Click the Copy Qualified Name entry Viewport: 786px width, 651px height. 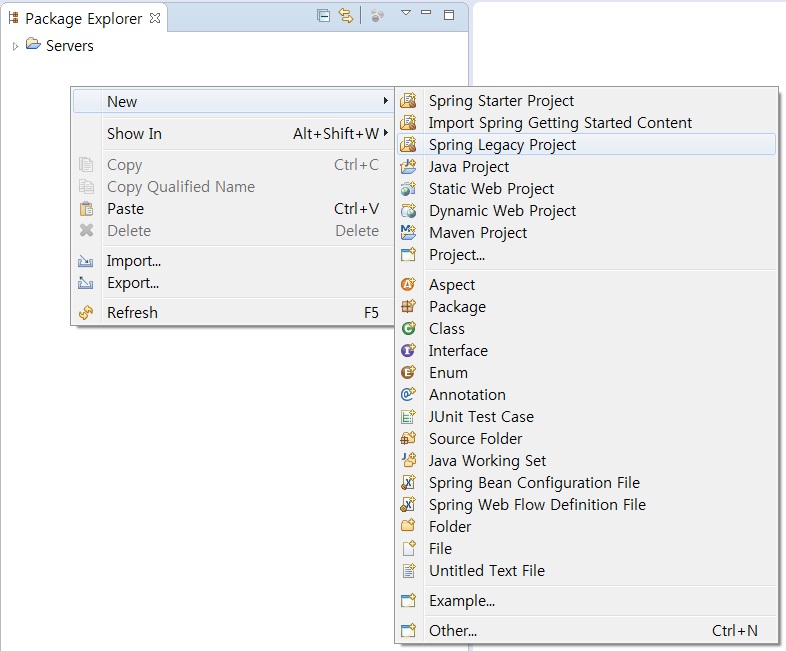pos(233,186)
